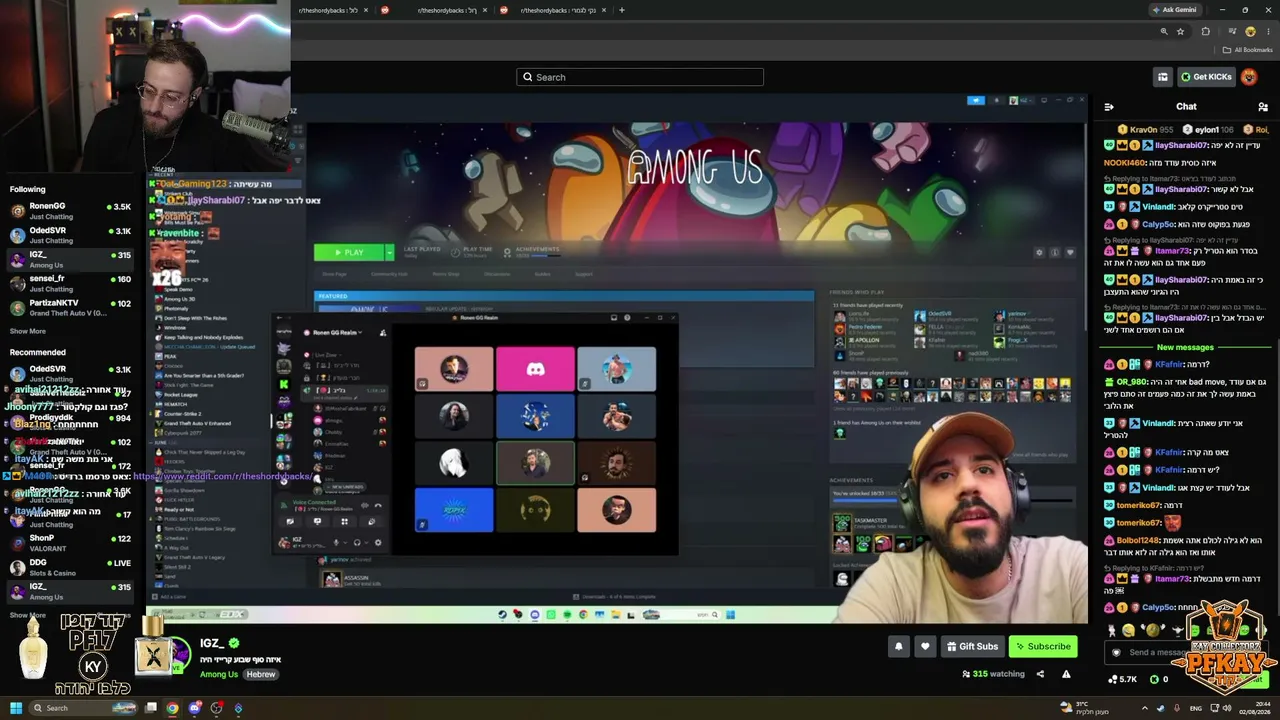Image resolution: width=1280 pixels, height=720 pixels.
Task: Open OBS Studio from the taskbar
Action: [x=217, y=708]
